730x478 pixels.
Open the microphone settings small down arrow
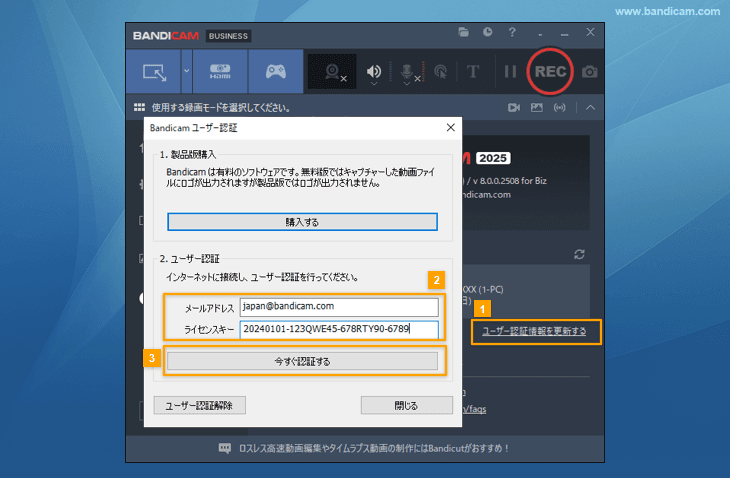pyautogui.click(x=406, y=84)
